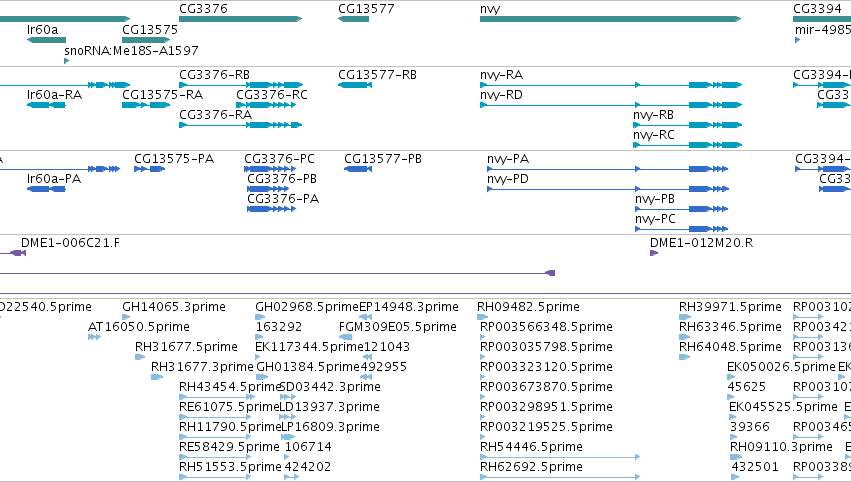Select the CG13577-RB transcript glyph
851x482 pixels.
355,85
